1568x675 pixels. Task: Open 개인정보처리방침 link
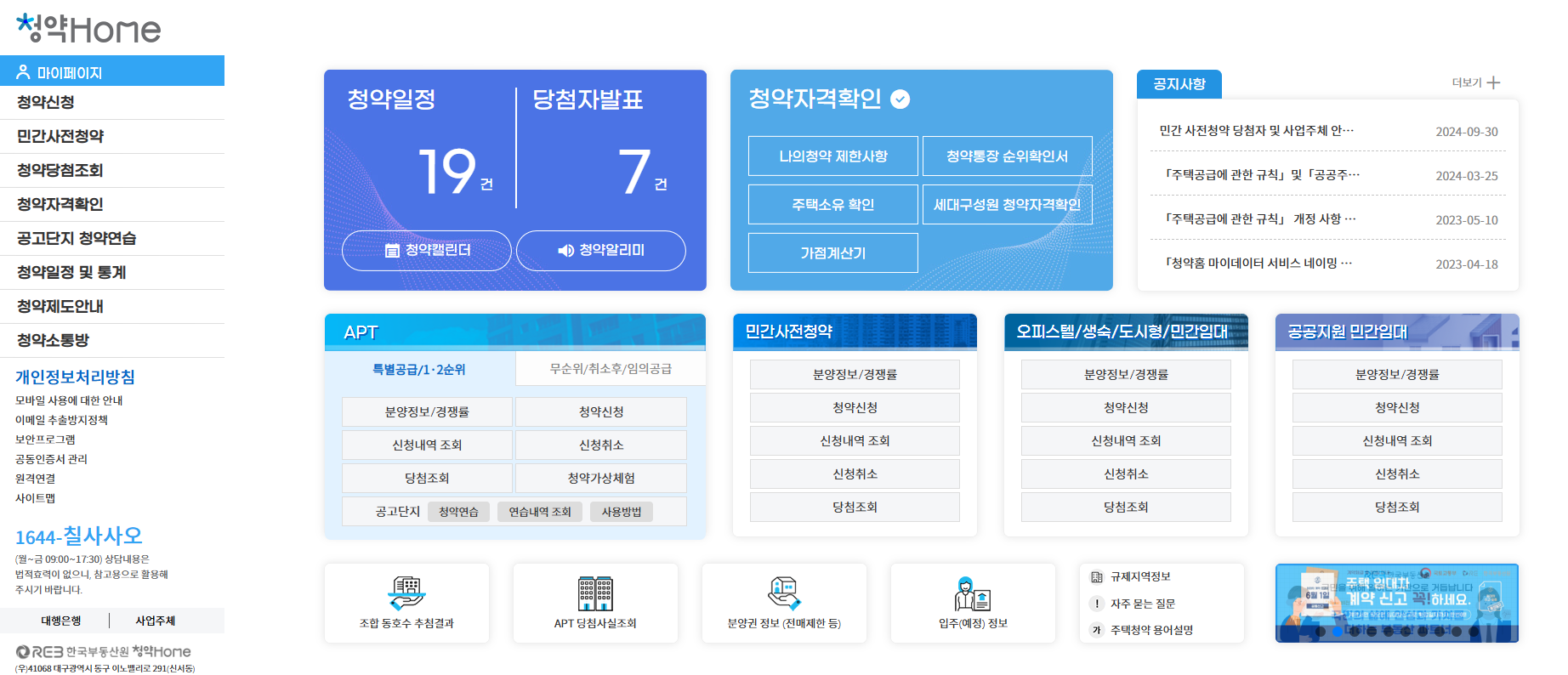(x=75, y=377)
